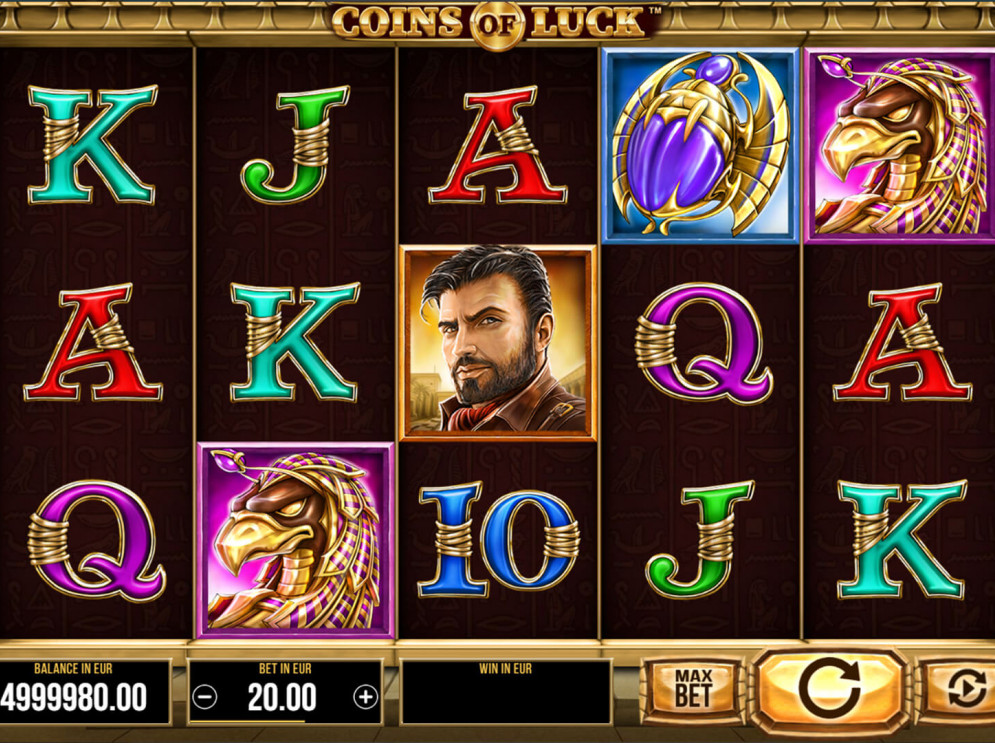The image size is (995, 743).
Task: Click the bet amount 20.00 field
Action: (x=285, y=692)
